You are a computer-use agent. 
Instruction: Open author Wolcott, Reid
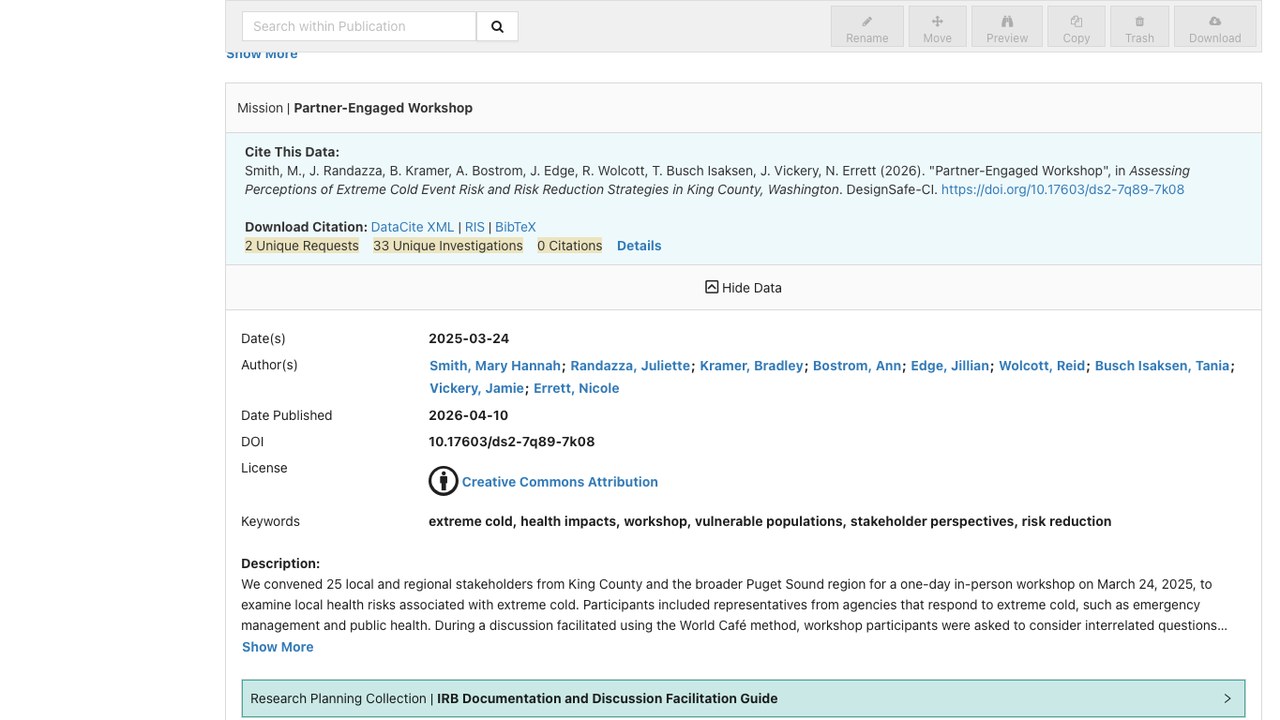(1042, 366)
